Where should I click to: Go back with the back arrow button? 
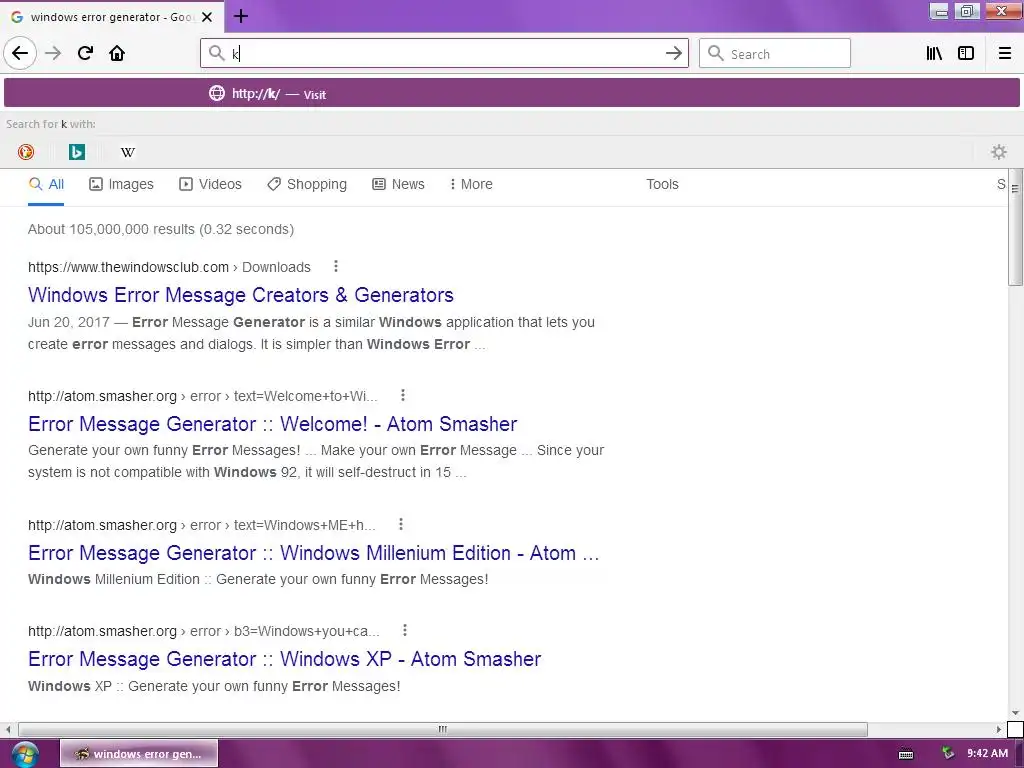[x=20, y=53]
